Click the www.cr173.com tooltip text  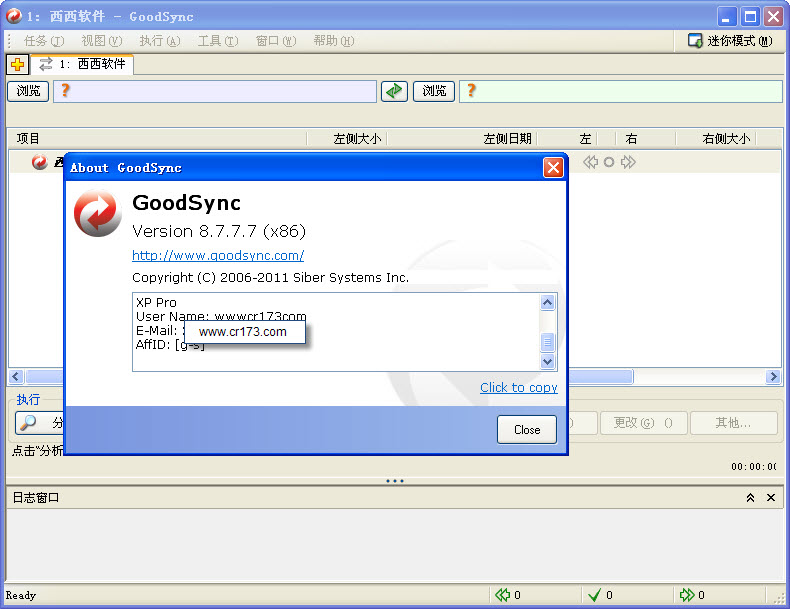(x=243, y=332)
